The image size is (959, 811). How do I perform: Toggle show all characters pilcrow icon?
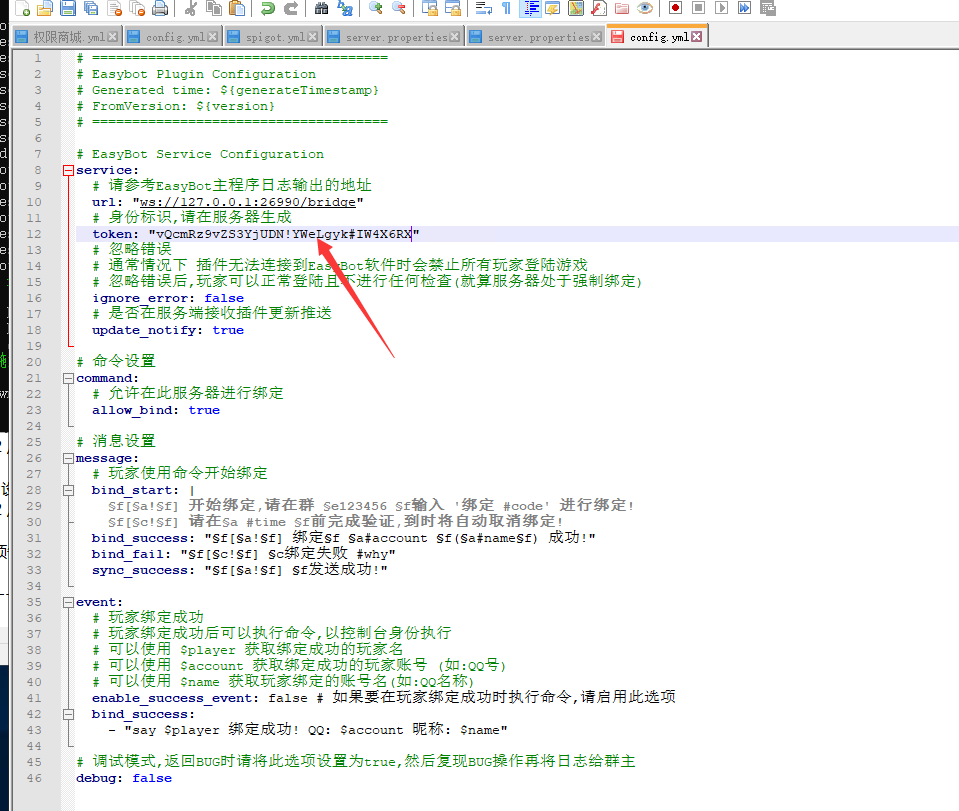[506, 9]
